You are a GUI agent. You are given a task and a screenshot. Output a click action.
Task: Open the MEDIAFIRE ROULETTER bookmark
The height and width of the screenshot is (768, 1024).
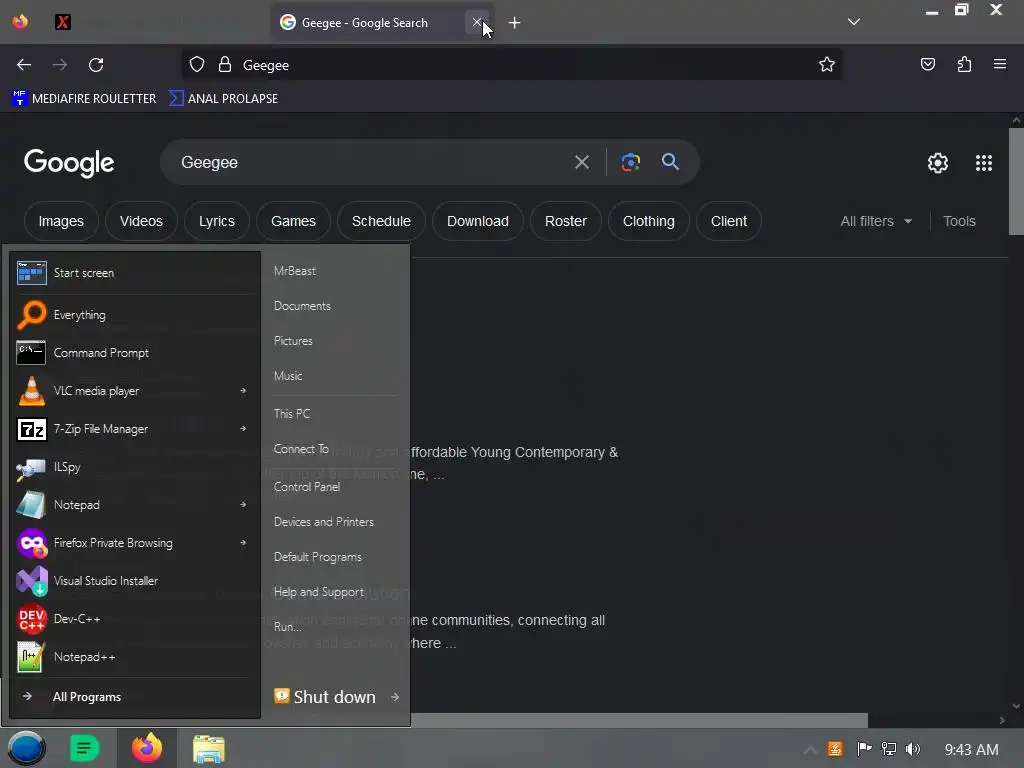coord(84,99)
